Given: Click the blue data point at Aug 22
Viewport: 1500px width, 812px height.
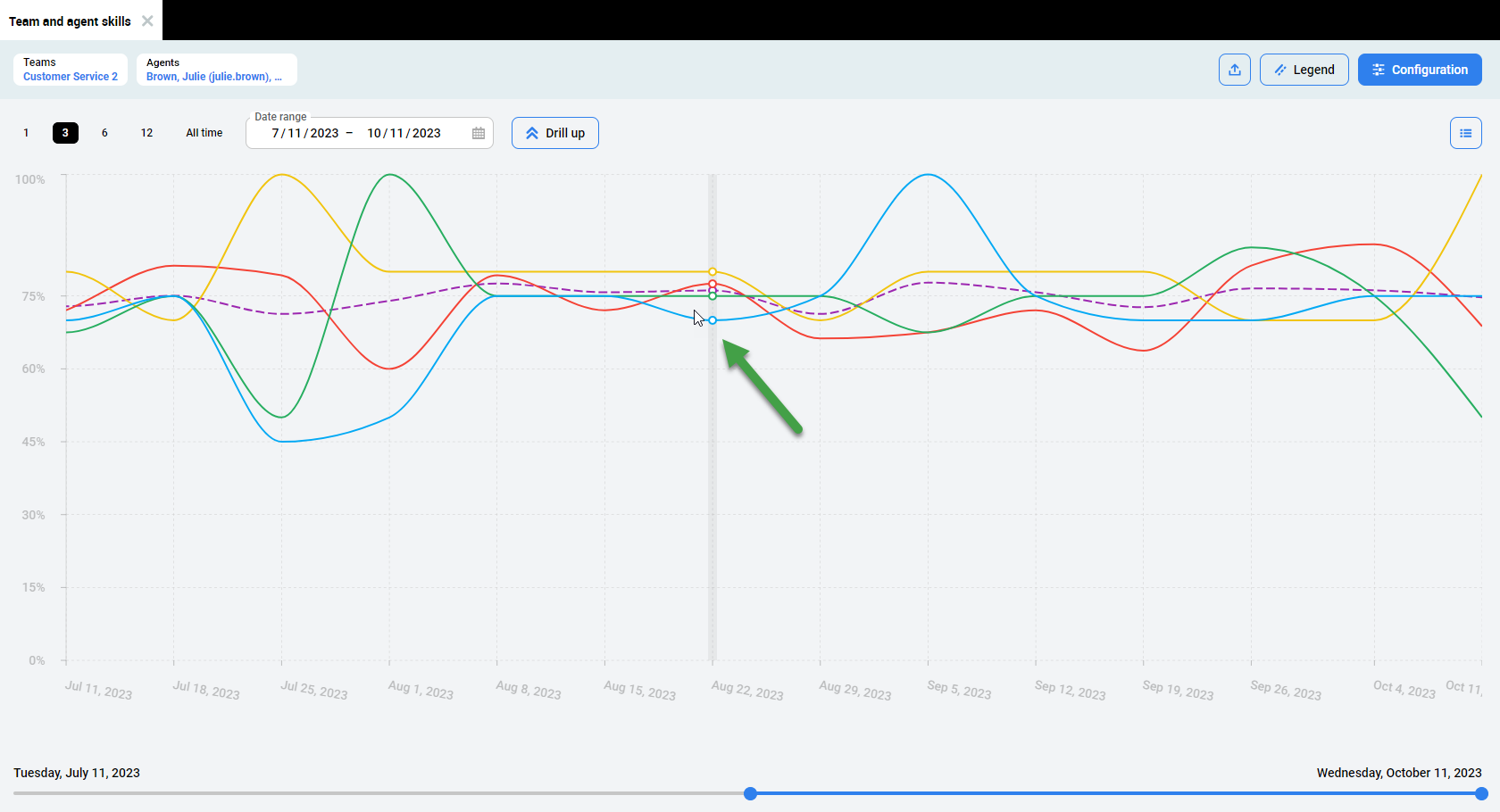Looking at the screenshot, I should (712, 320).
